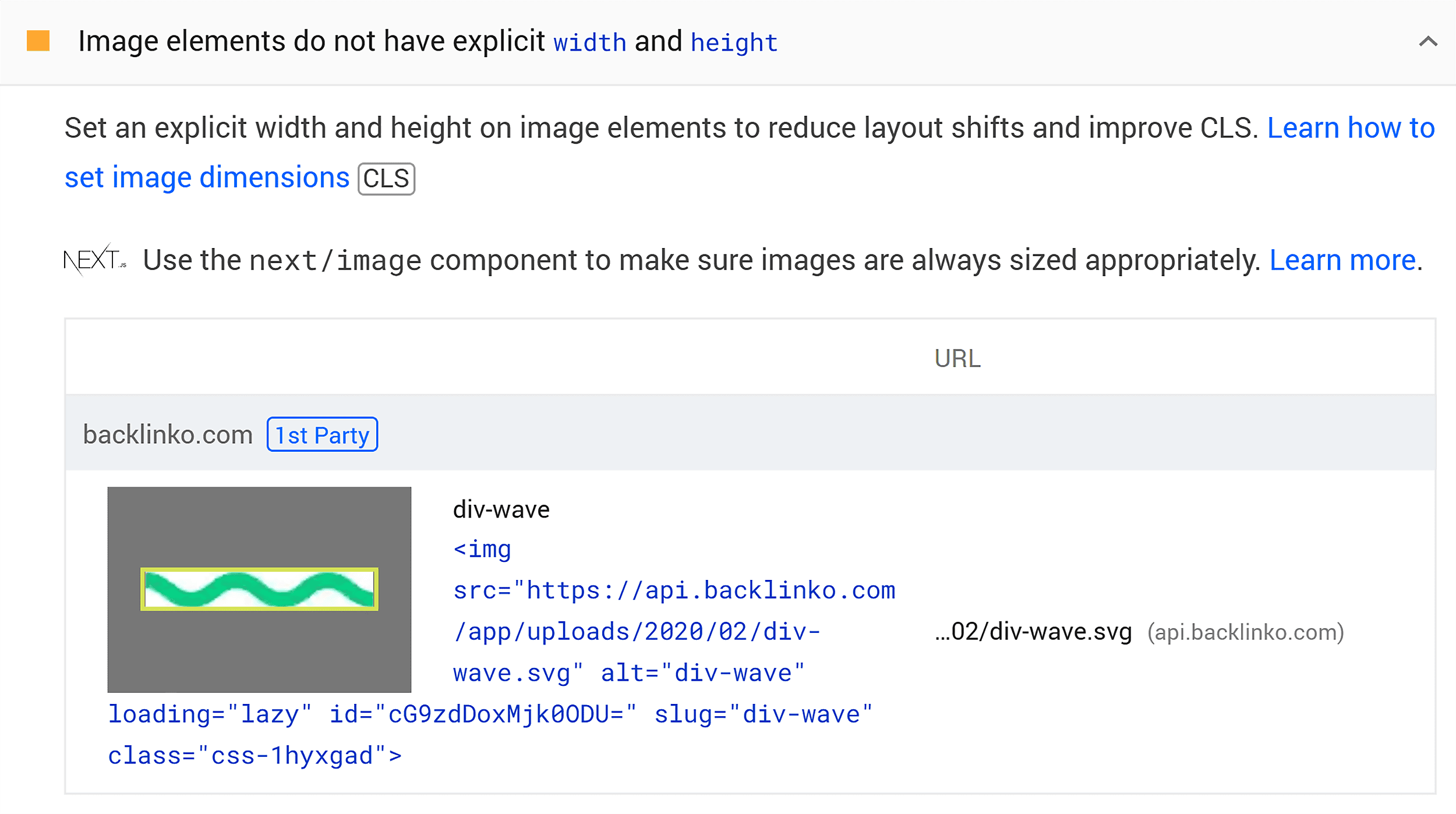Collapse the image elements audit chevron

(1427, 41)
